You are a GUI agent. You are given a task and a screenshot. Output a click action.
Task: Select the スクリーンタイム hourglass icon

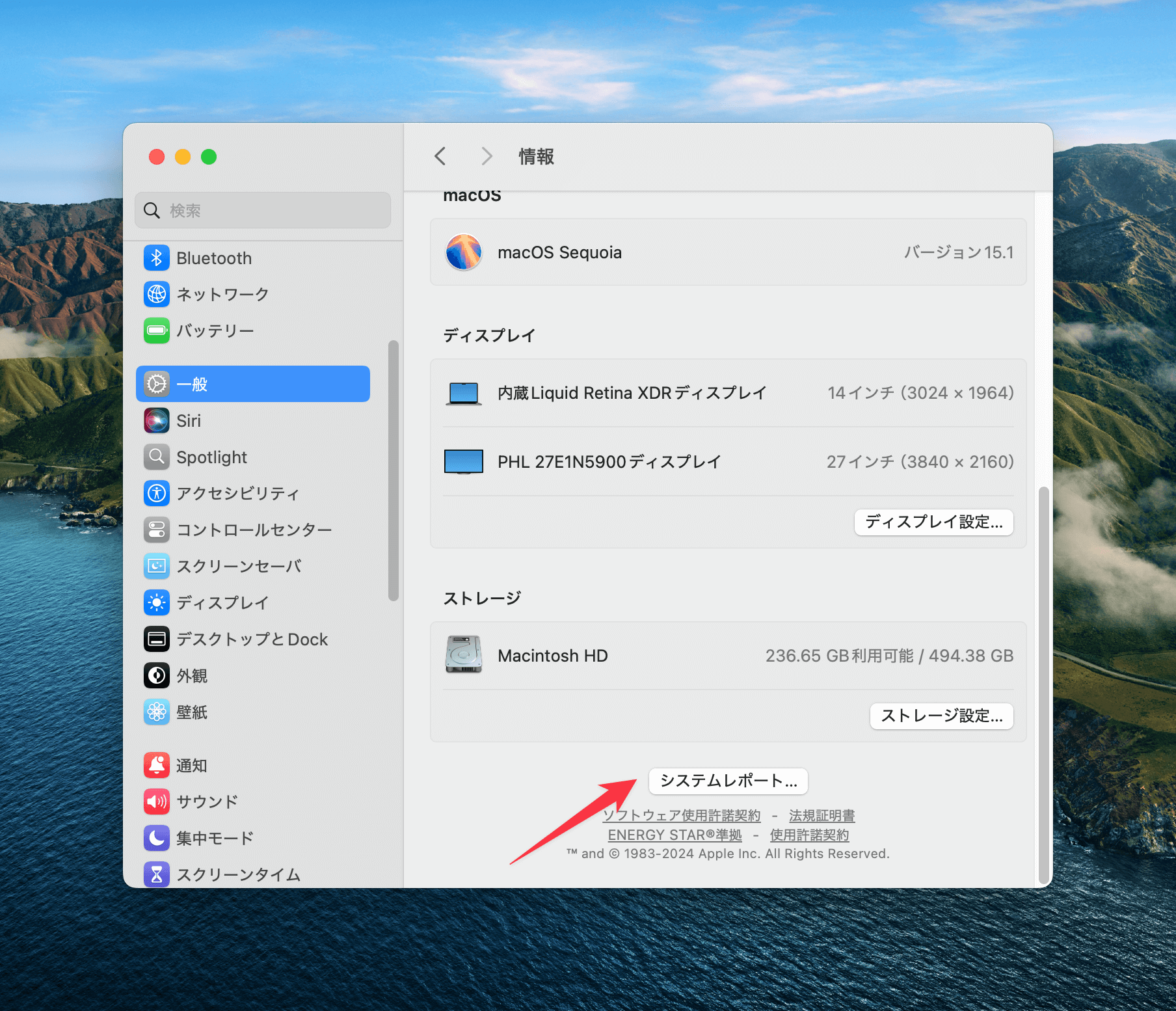pos(156,874)
